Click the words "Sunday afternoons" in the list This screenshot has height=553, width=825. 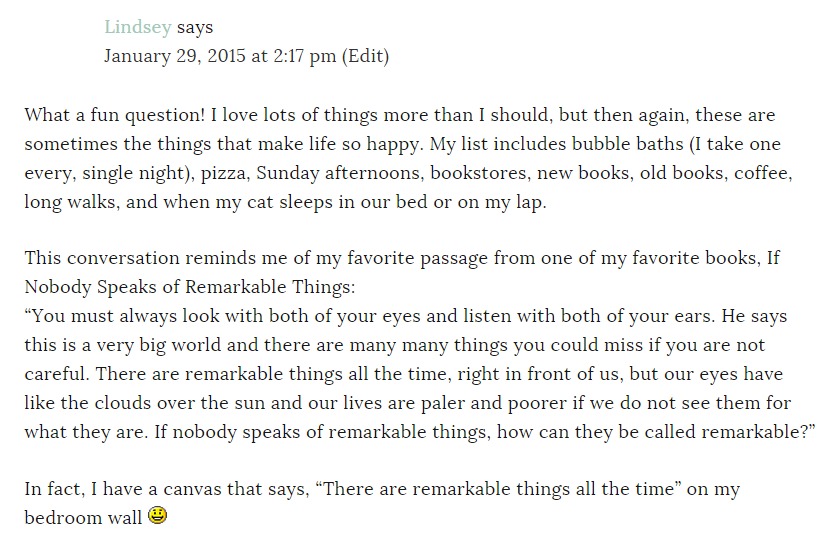(x=340, y=173)
